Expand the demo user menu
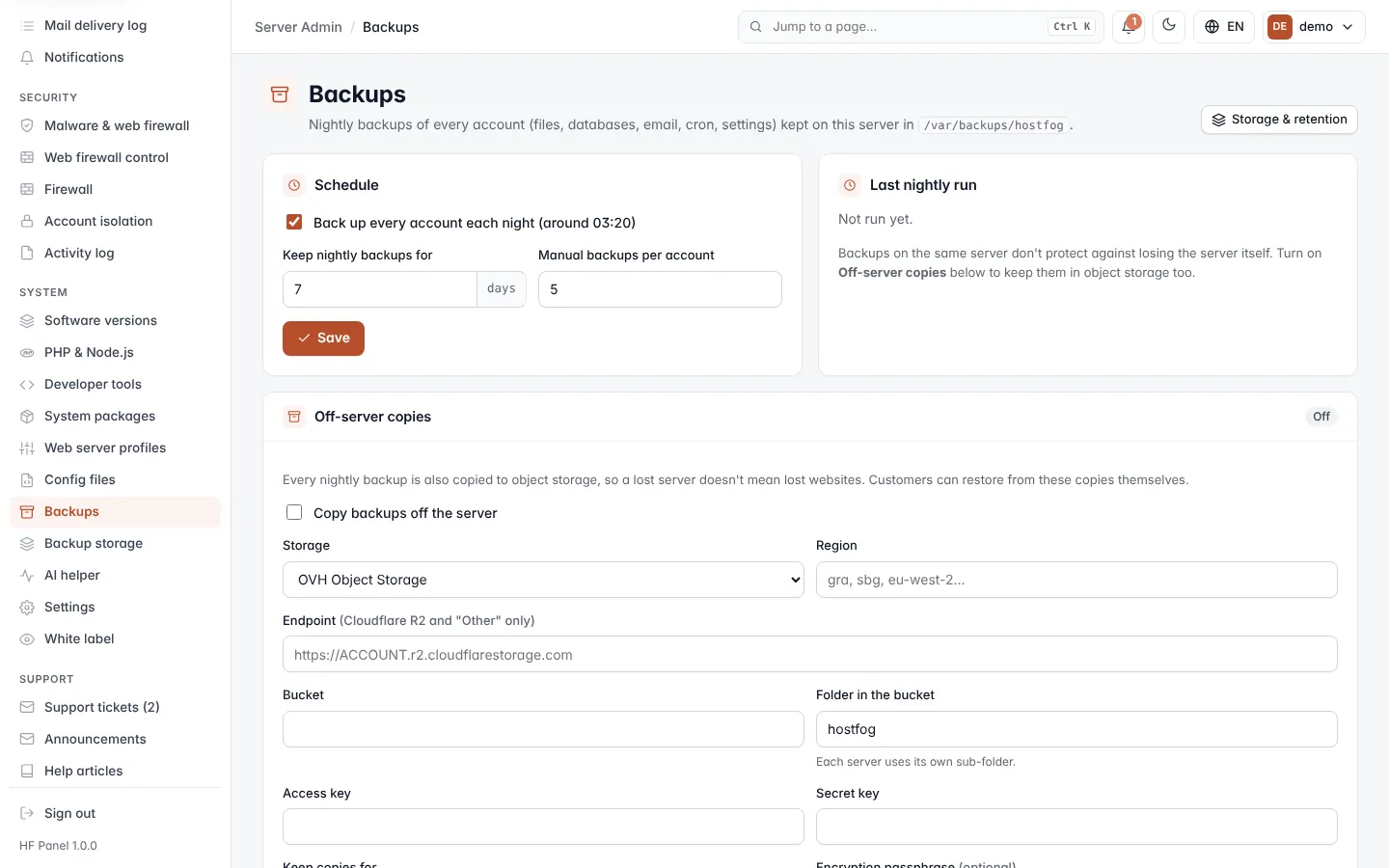 (x=1314, y=27)
